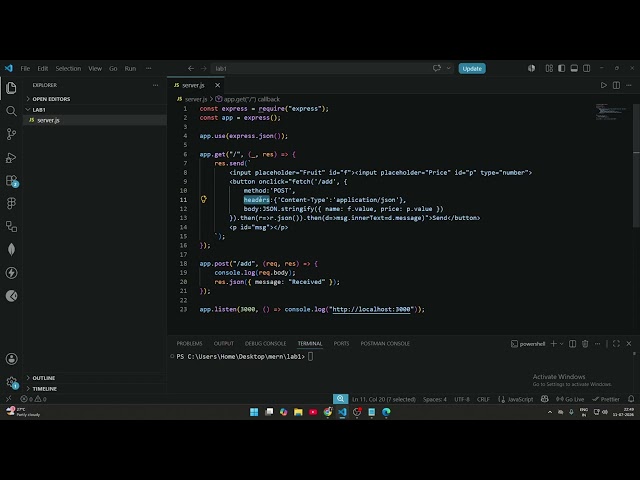Switch to the PORTS panel tab
This screenshot has height=480, width=640.
(x=341, y=343)
